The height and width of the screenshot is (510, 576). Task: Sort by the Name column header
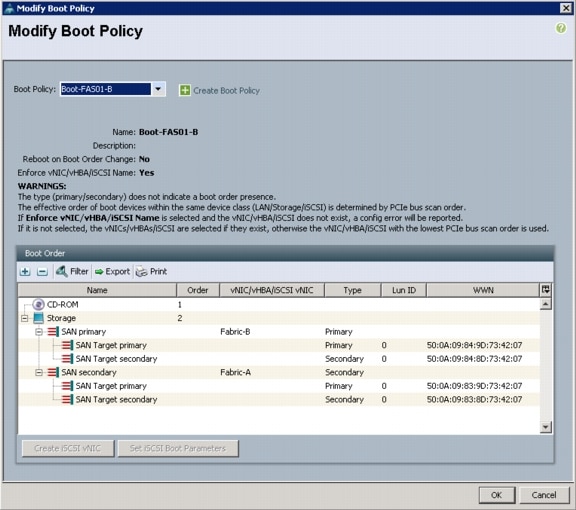click(x=97, y=290)
